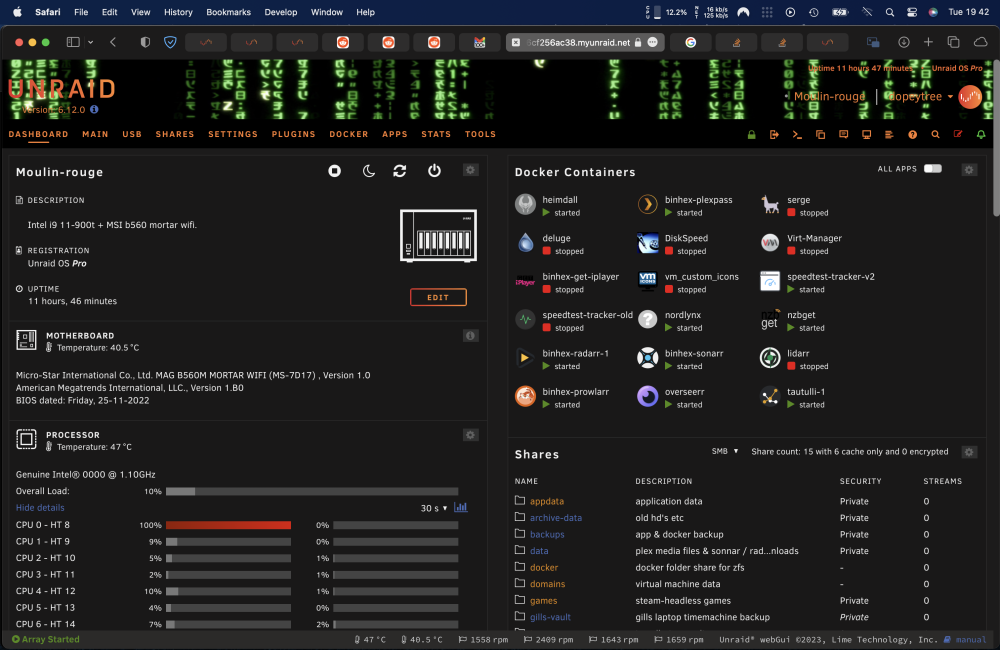Open the dopeytree user dropdown
This screenshot has height=650, width=1000.
[920, 96]
